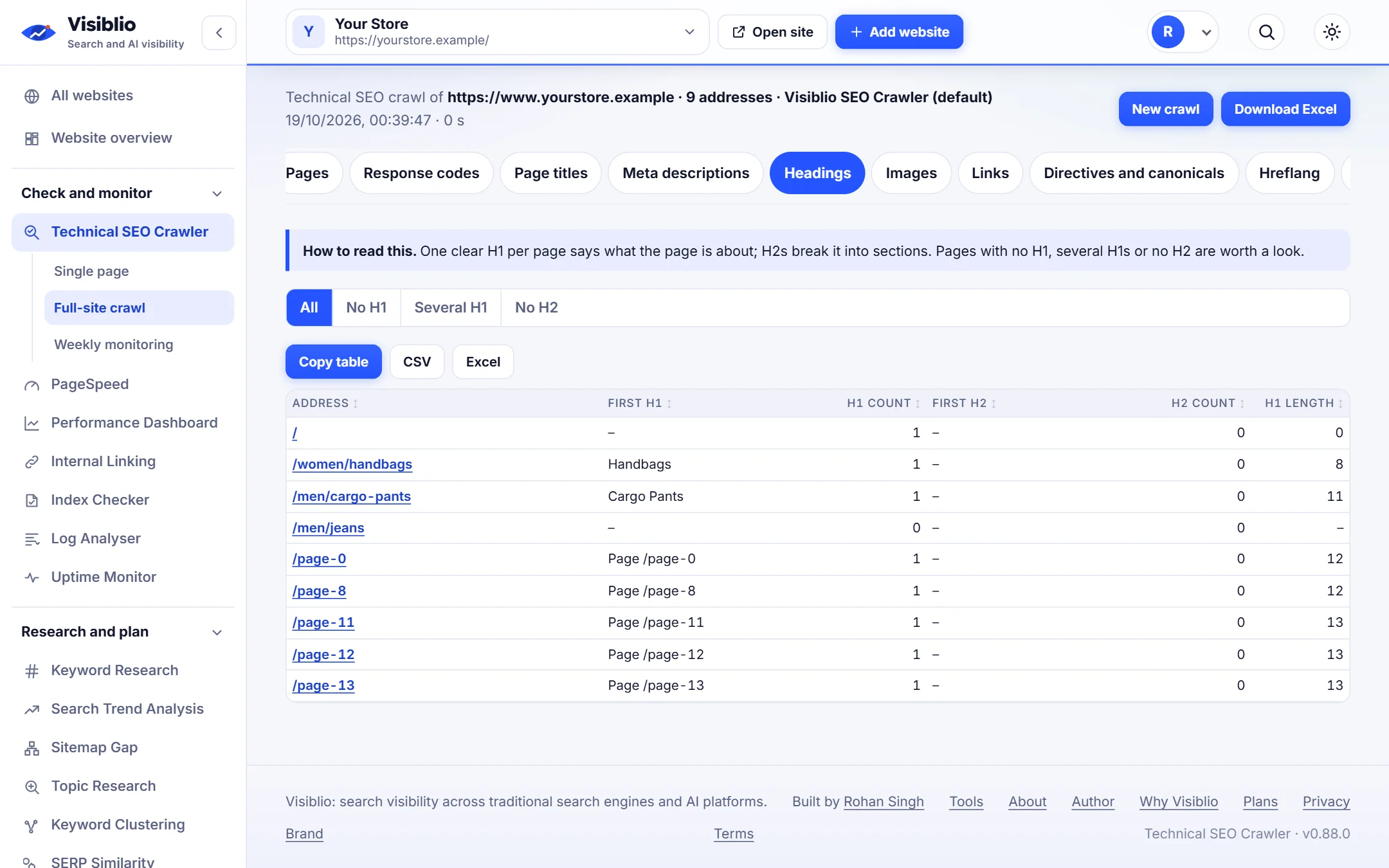
Task: Click the PageSpeed gauge icon
Action: point(32,385)
